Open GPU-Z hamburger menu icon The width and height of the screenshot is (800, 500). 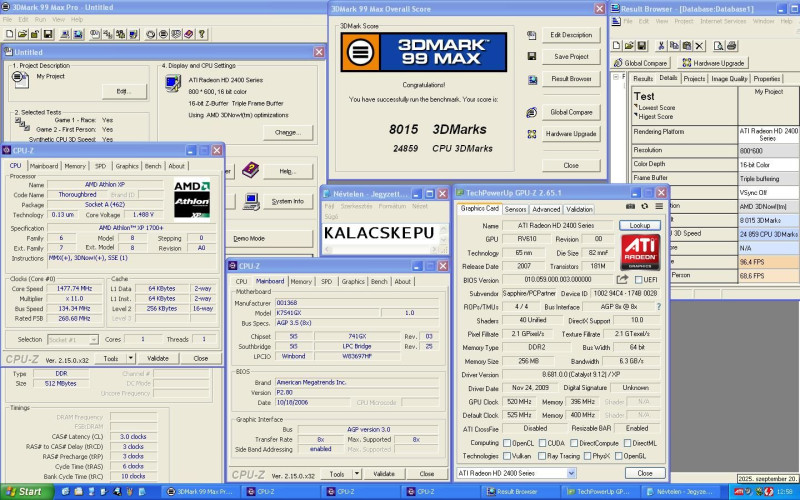point(659,206)
